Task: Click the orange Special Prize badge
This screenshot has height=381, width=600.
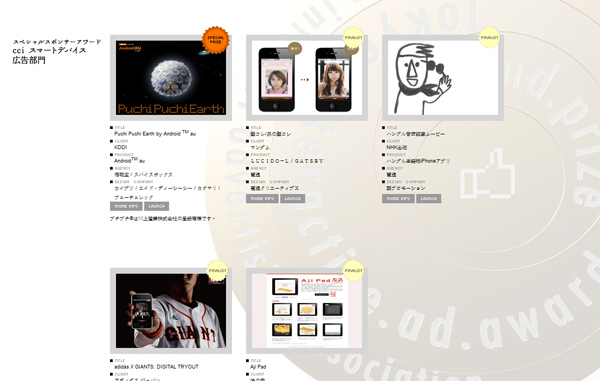Action: pyautogui.click(x=216, y=39)
